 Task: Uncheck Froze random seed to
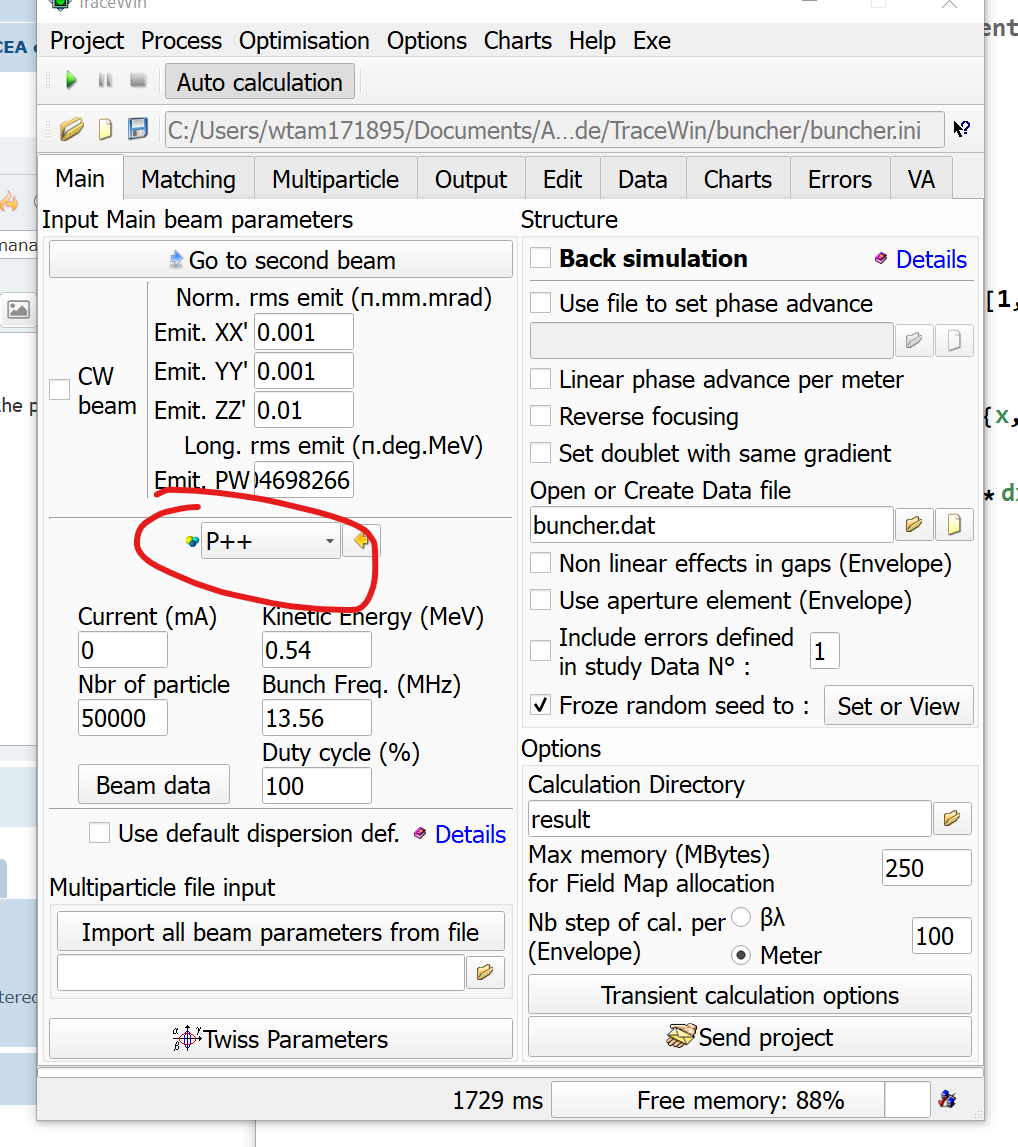coord(540,705)
